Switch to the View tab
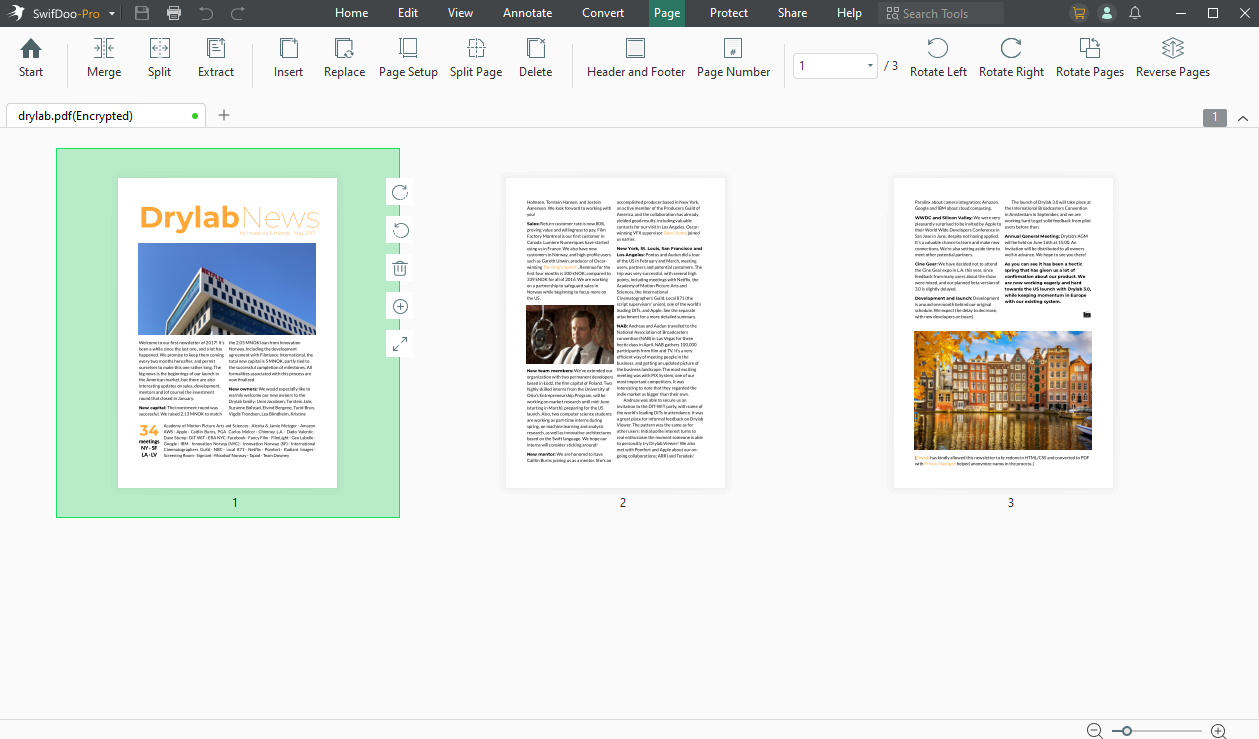Viewport: 1259px width, 739px height. coord(461,13)
